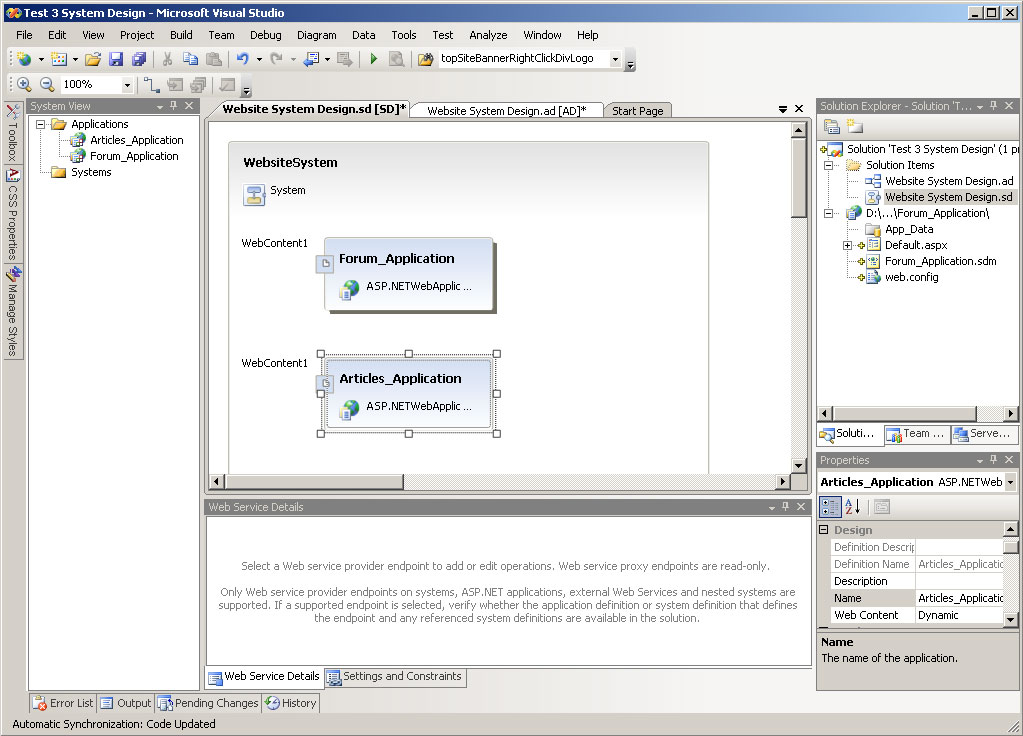Screen dimensions: 1023x736
Task: Open the Toolbox side panel
Action: click(12, 132)
